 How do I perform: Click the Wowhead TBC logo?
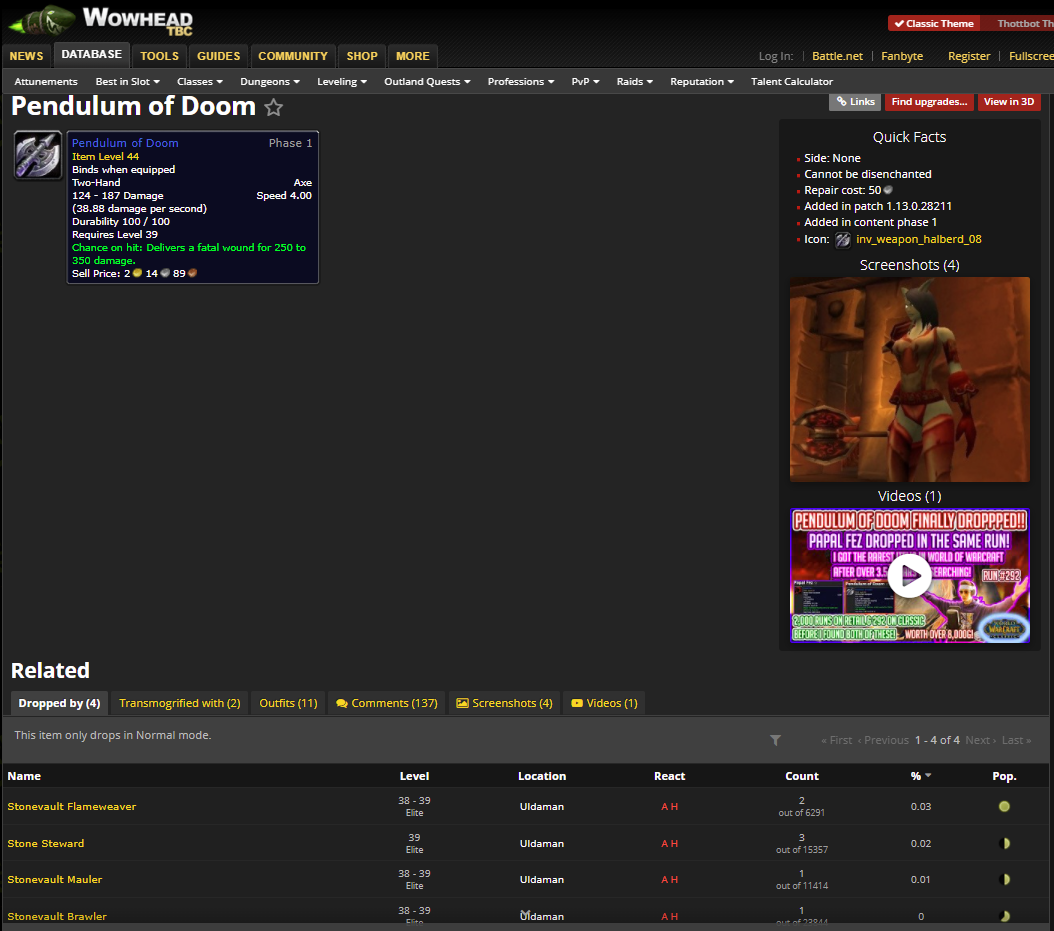pyautogui.click(x=108, y=20)
